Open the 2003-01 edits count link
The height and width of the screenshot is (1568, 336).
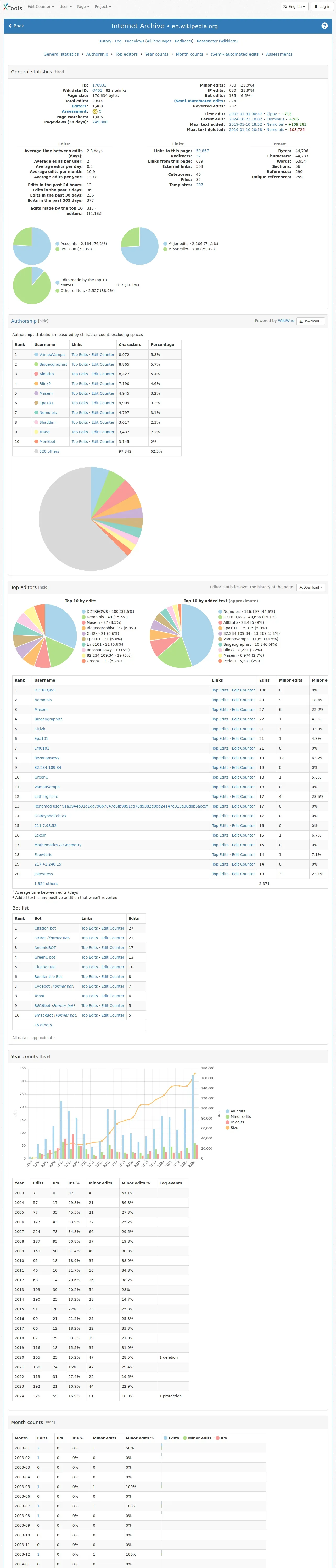click(x=38, y=1448)
